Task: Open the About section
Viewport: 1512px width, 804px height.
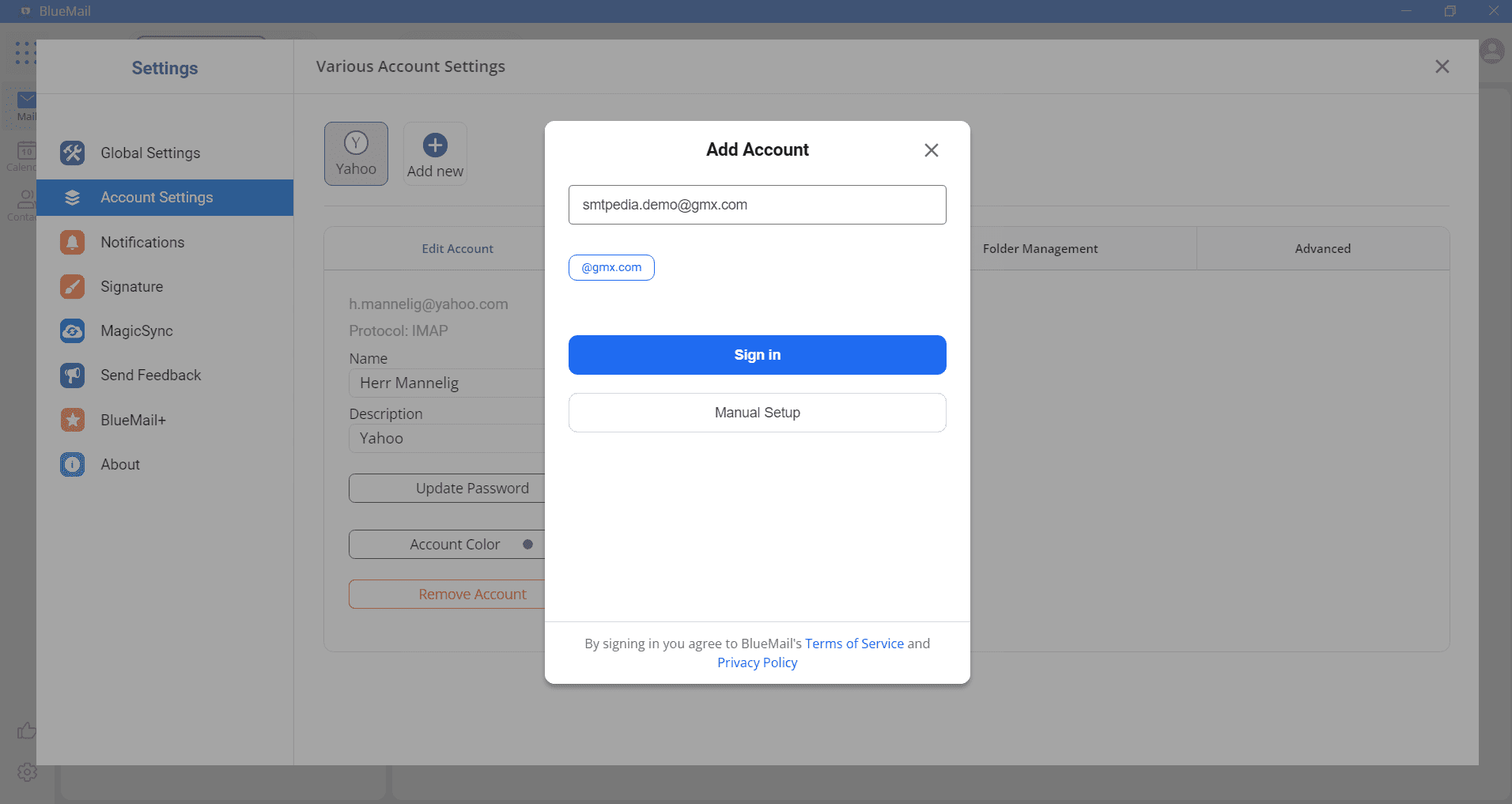Action: (x=165, y=464)
